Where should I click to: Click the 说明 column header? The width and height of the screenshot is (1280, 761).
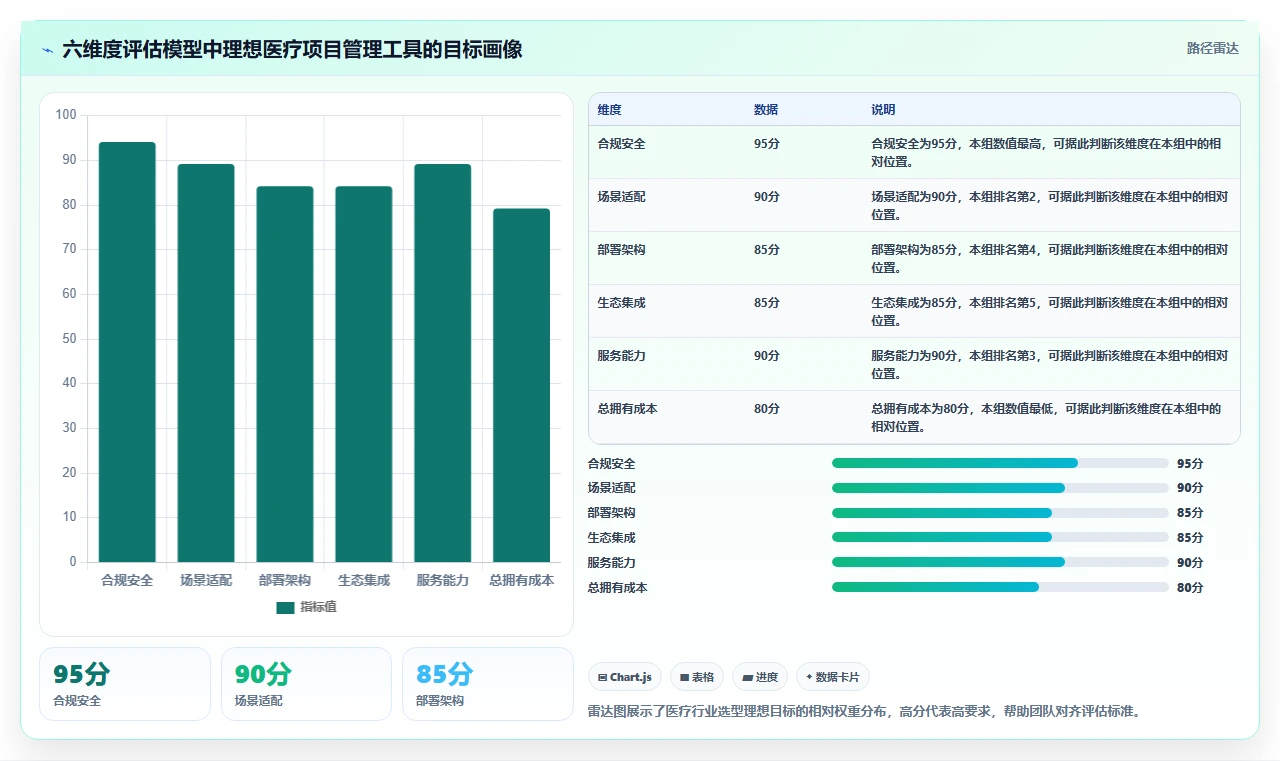click(883, 110)
